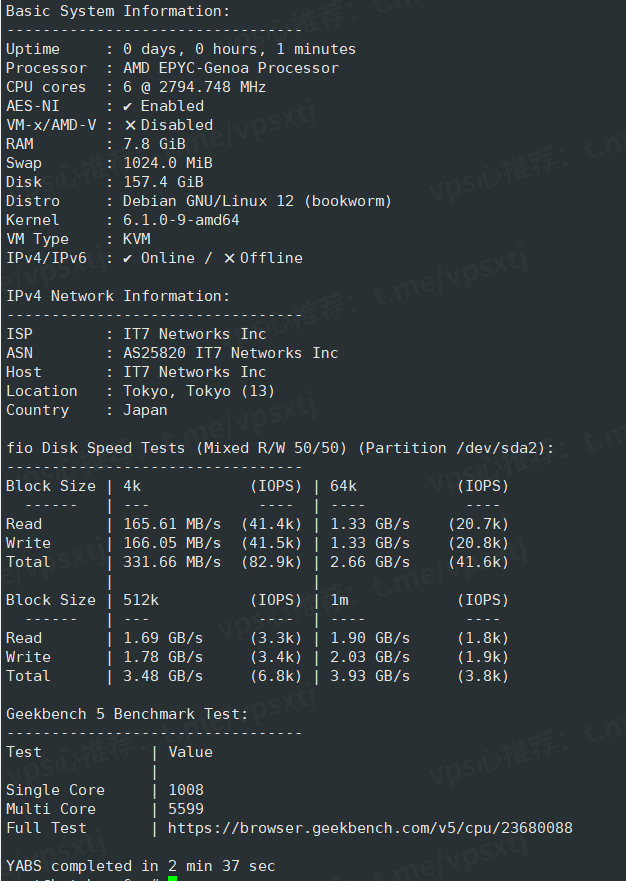The image size is (626, 881).
Task: Click the AMD EPYC-Genoa Processor text
Action: (230, 68)
